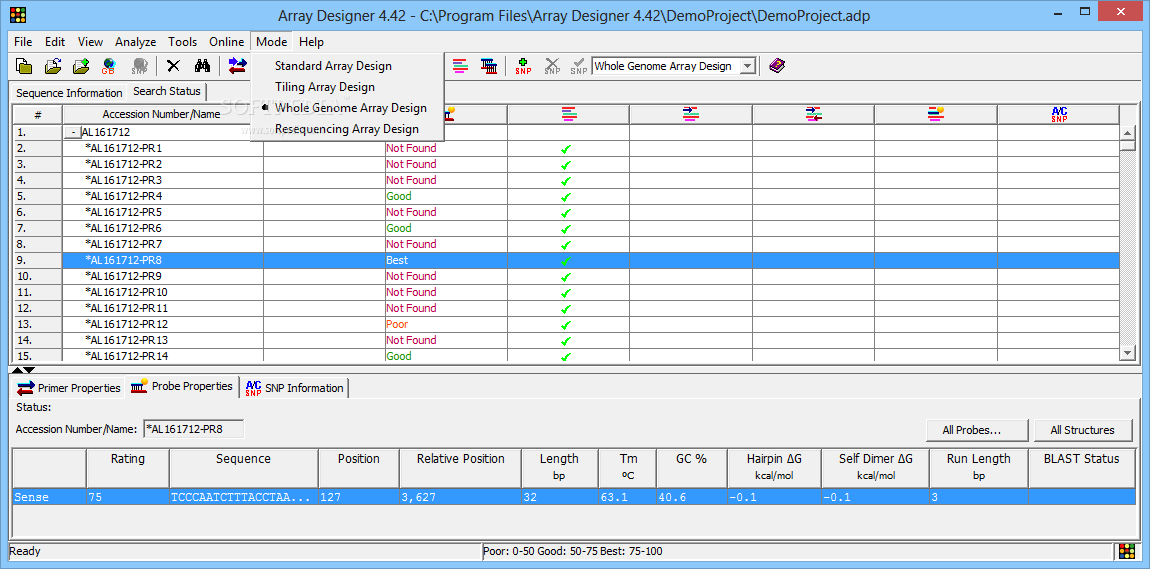Click the Add SNP green plus icon
Image resolution: width=1150 pixels, height=569 pixels.
pyautogui.click(x=523, y=66)
